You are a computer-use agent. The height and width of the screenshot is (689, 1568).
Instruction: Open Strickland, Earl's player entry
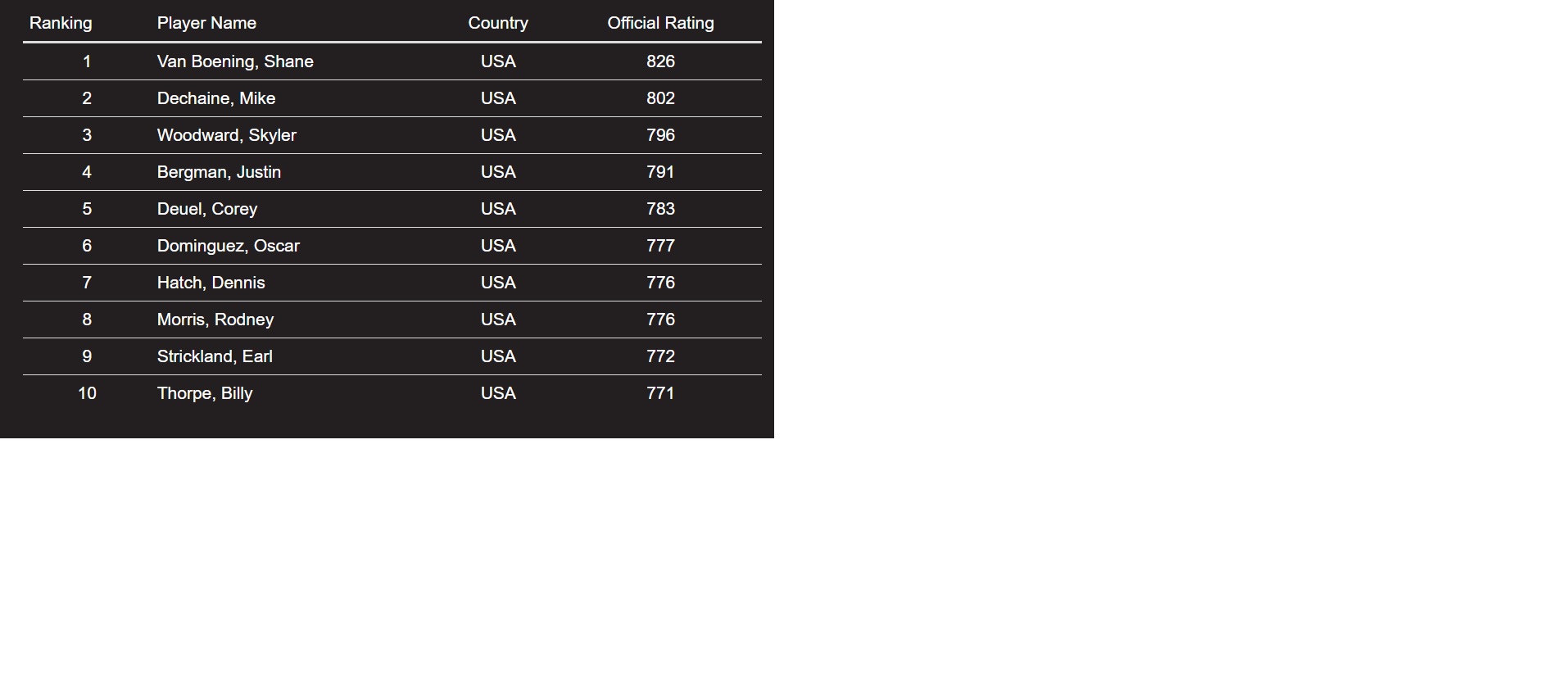[215, 356]
